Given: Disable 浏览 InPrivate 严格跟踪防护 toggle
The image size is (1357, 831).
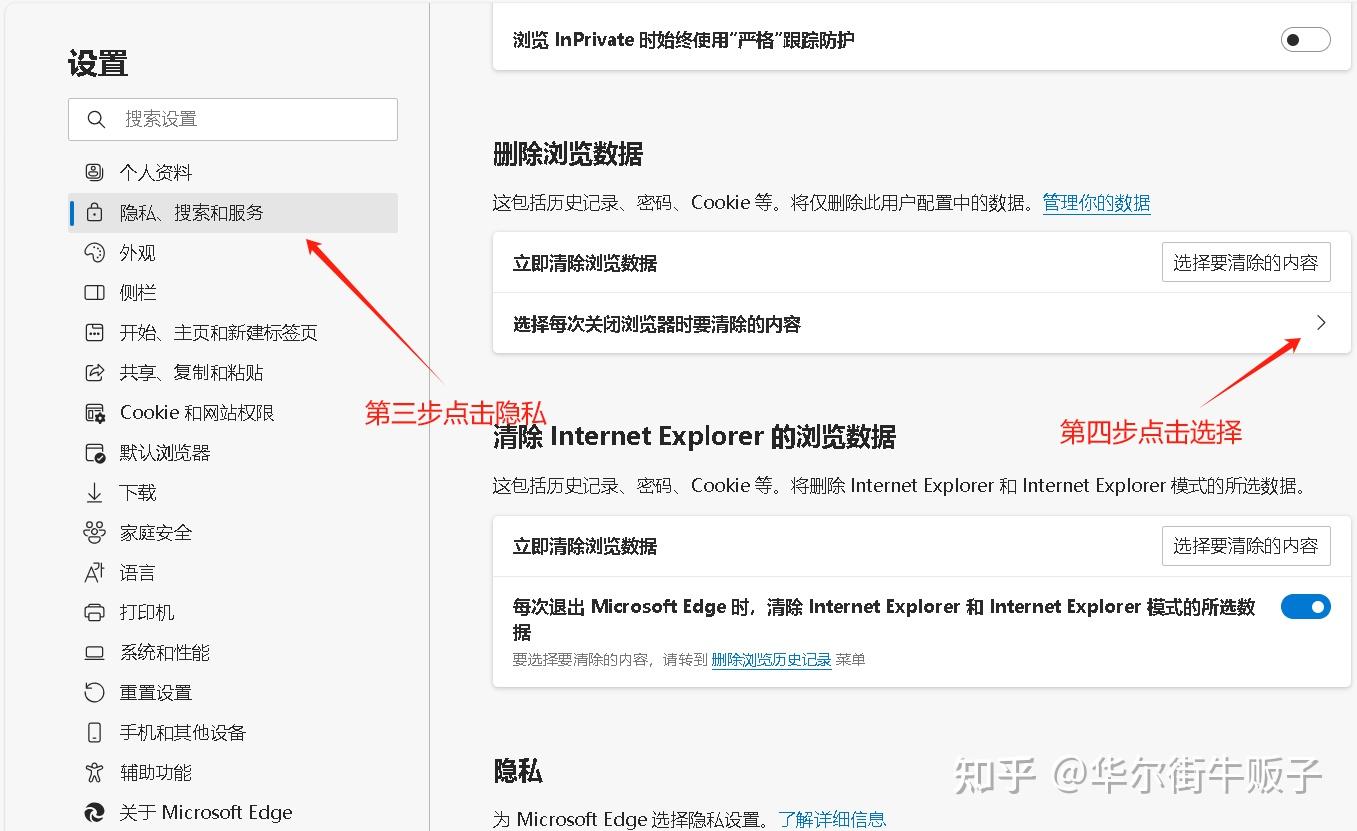Looking at the screenshot, I should click(x=1305, y=39).
